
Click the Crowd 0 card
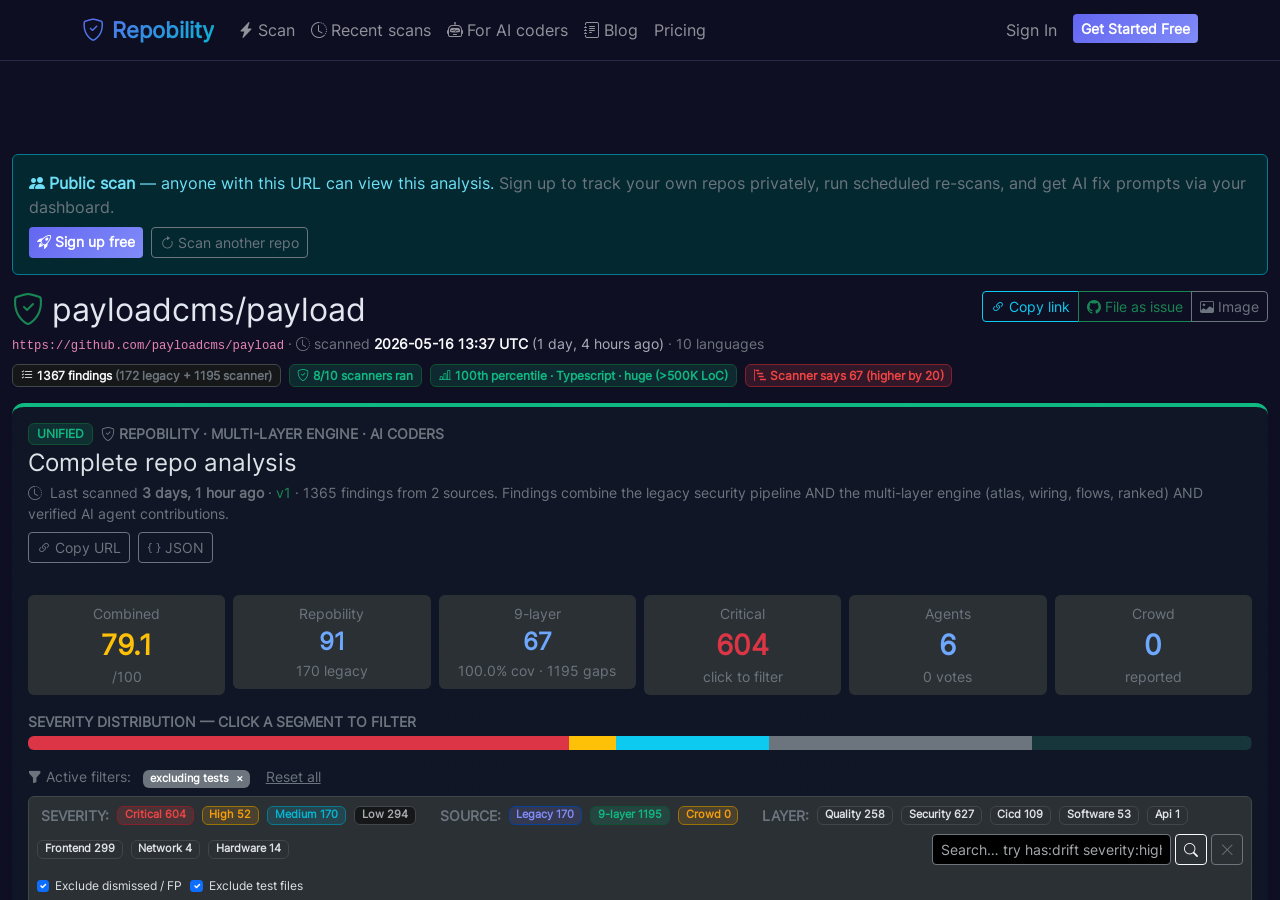(x=1153, y=645)
